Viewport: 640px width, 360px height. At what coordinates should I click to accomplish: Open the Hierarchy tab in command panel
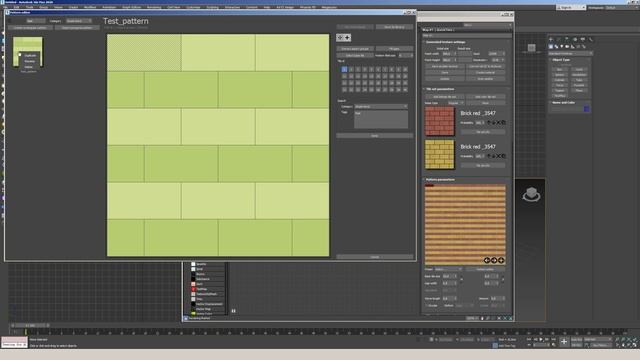(x=567, y=40)
